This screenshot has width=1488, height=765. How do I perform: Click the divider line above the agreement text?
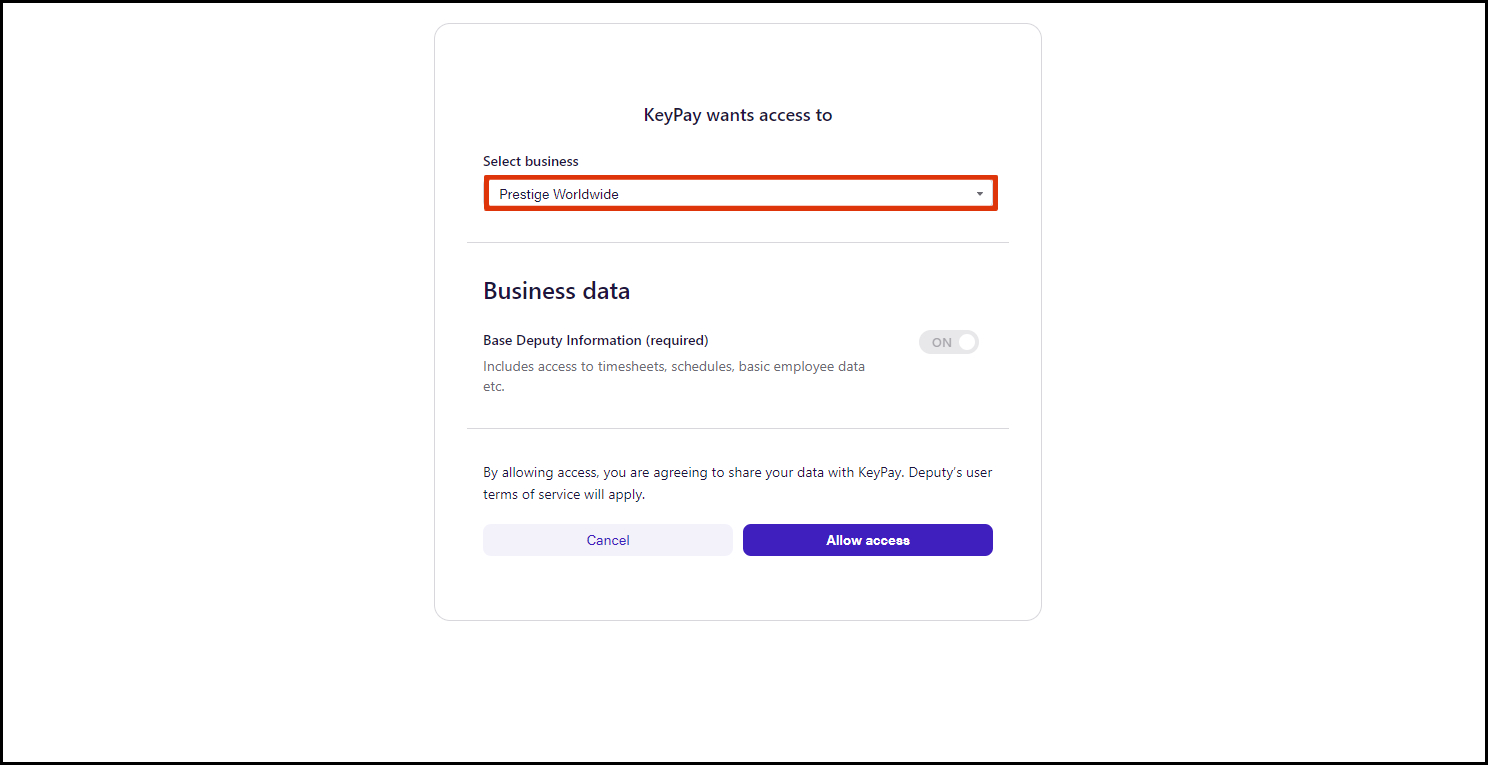coord(738,428)
